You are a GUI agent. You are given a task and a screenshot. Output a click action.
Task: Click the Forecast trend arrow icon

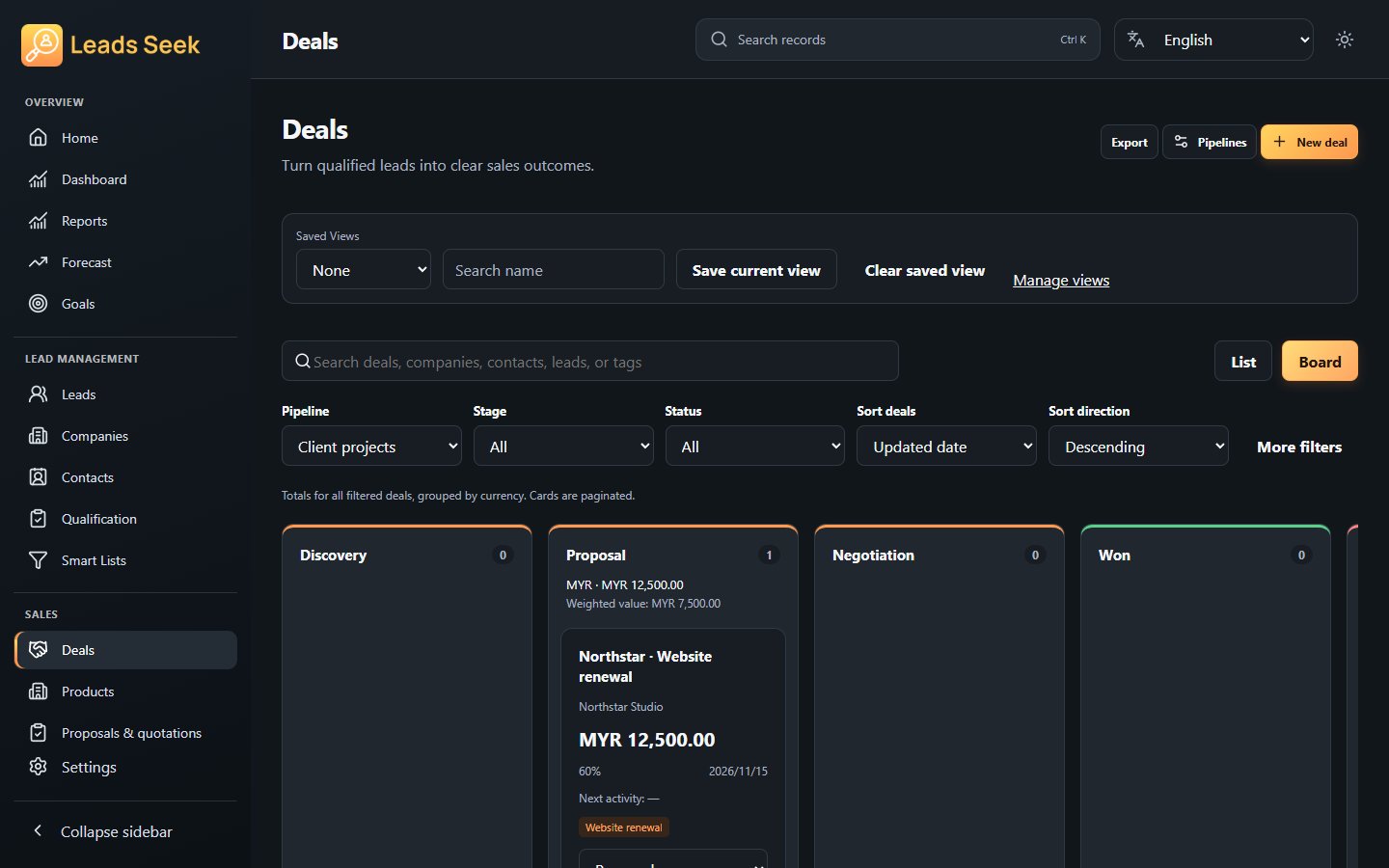[38, 262]
